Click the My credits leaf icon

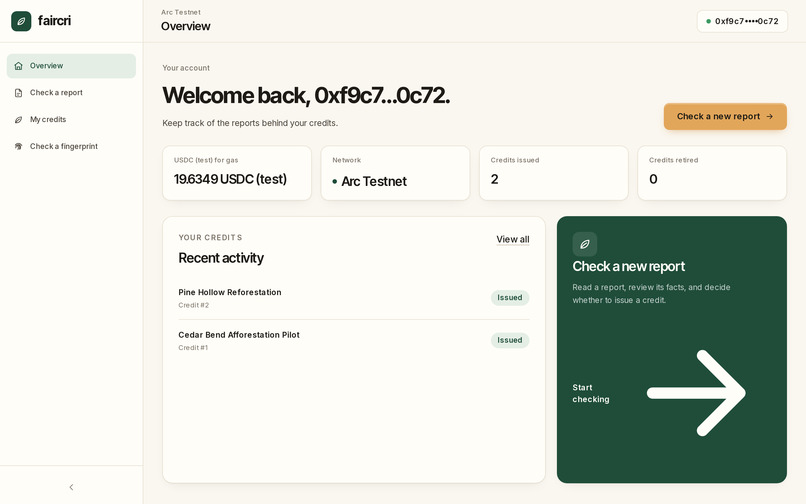19,119
